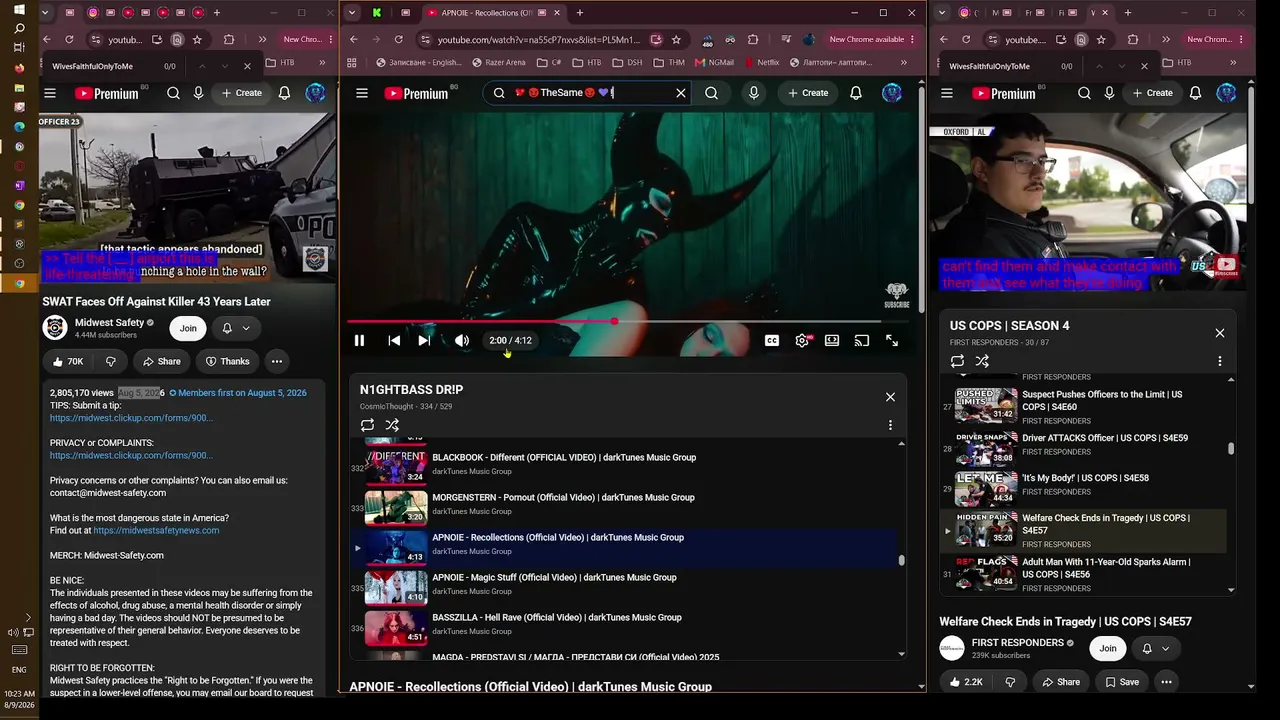Open US COPS playlist options menu
1280x720 pixels.
(x=1219, y=361)
